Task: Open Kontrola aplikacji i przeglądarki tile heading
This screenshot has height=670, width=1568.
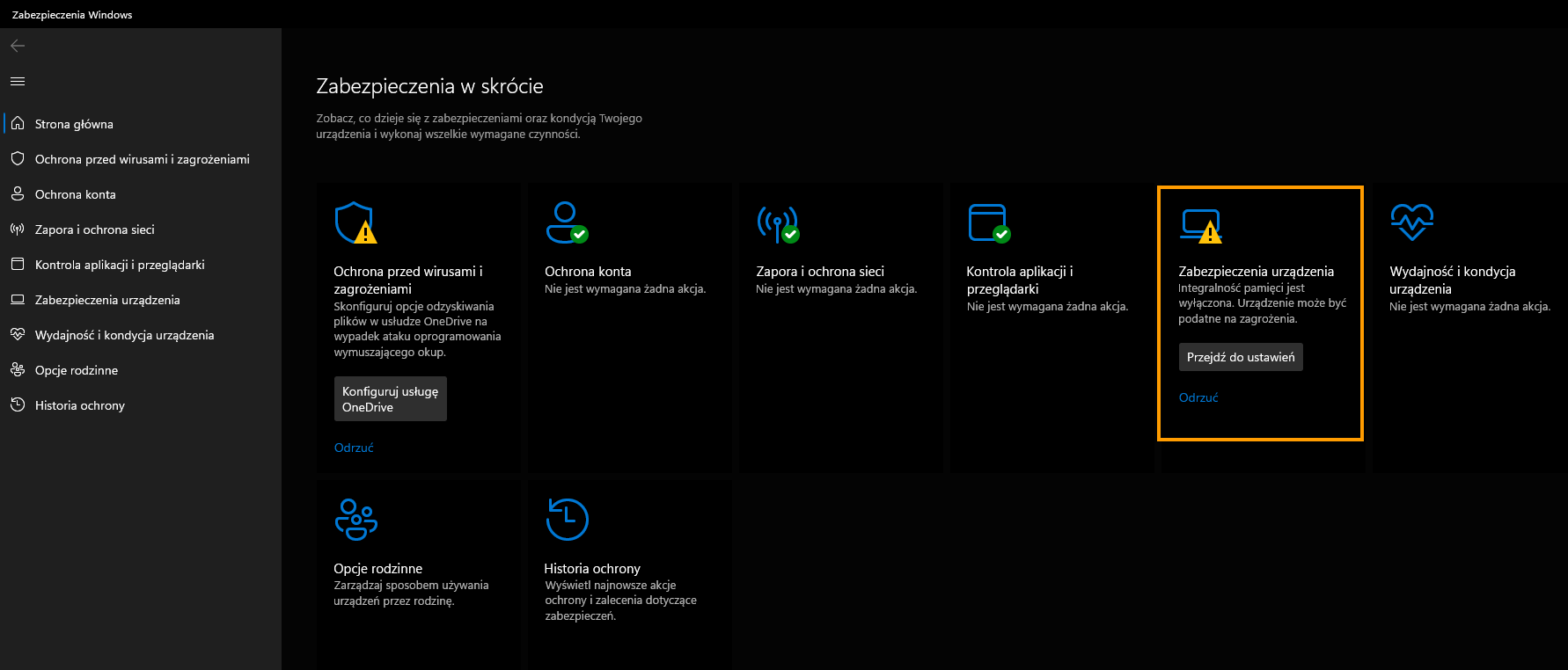Action: [1020, 280]
